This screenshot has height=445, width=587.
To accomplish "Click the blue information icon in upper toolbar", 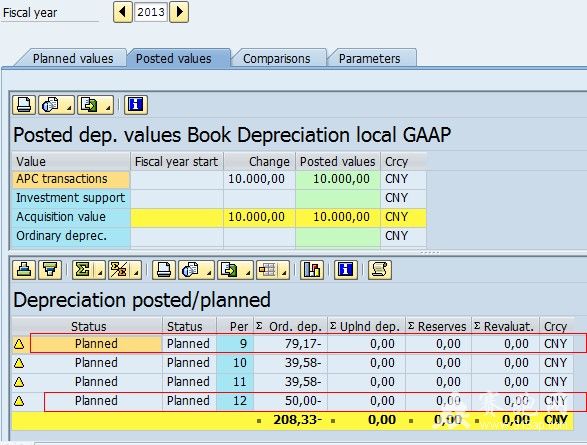I will (136, 105).
